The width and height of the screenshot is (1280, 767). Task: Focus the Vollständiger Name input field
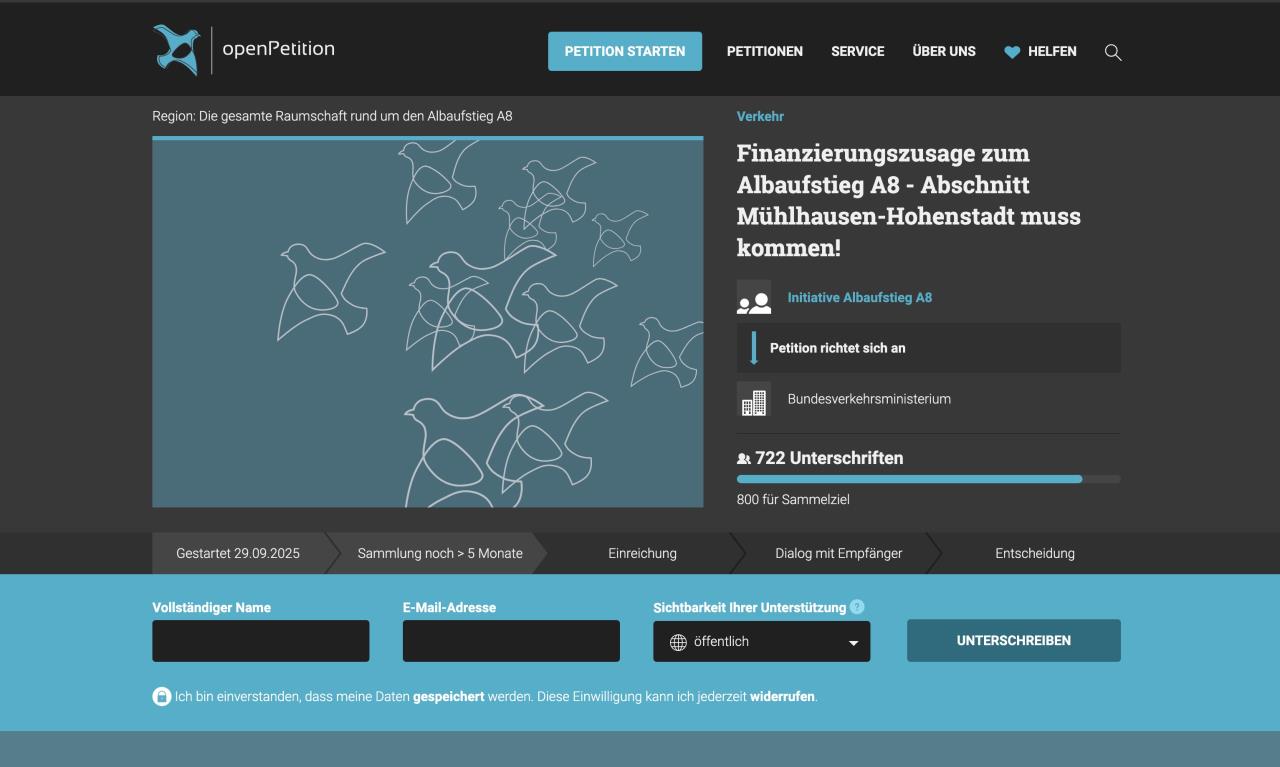(260, 641)
